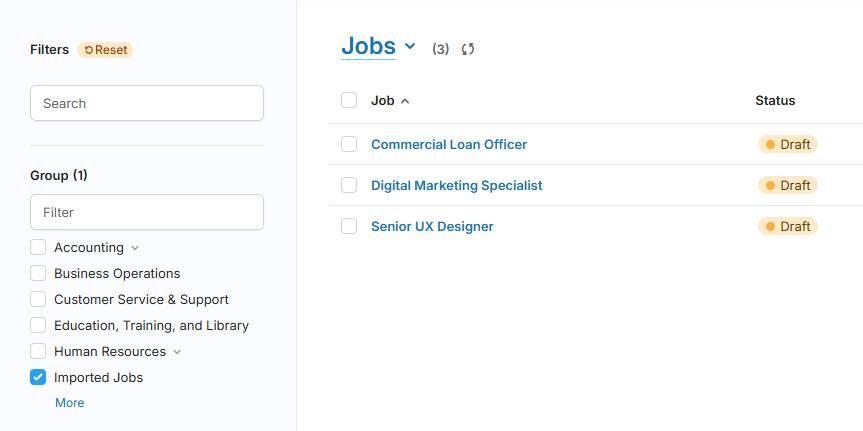This screenshot has height=431, width=863.
Task: Click the filters Search input field
Action: click(x=147, y=103)
